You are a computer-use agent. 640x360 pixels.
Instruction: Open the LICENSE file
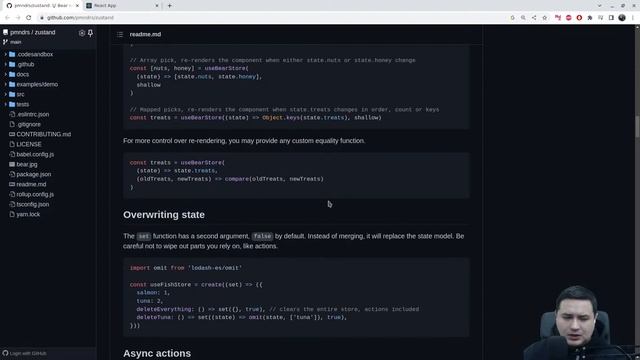tap(29, 144)
